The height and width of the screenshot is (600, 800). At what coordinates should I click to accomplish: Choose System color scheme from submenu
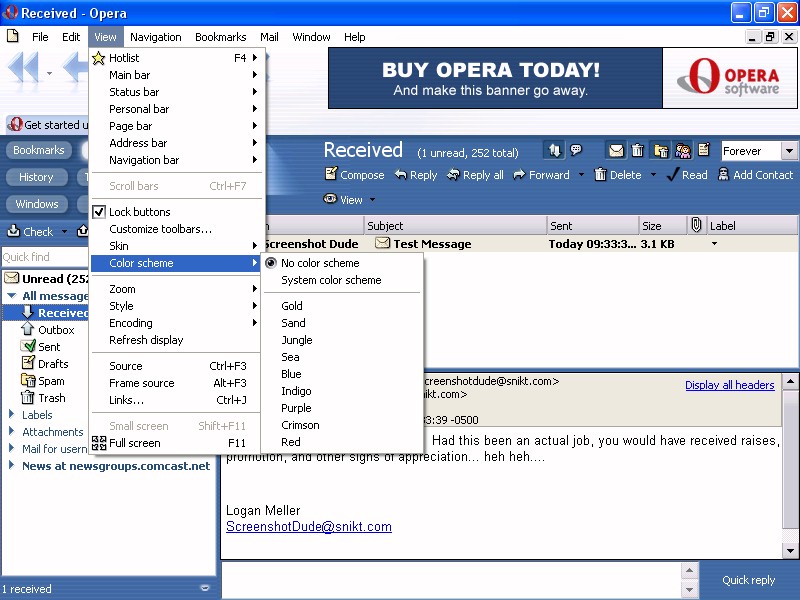[x=331, y=280]
